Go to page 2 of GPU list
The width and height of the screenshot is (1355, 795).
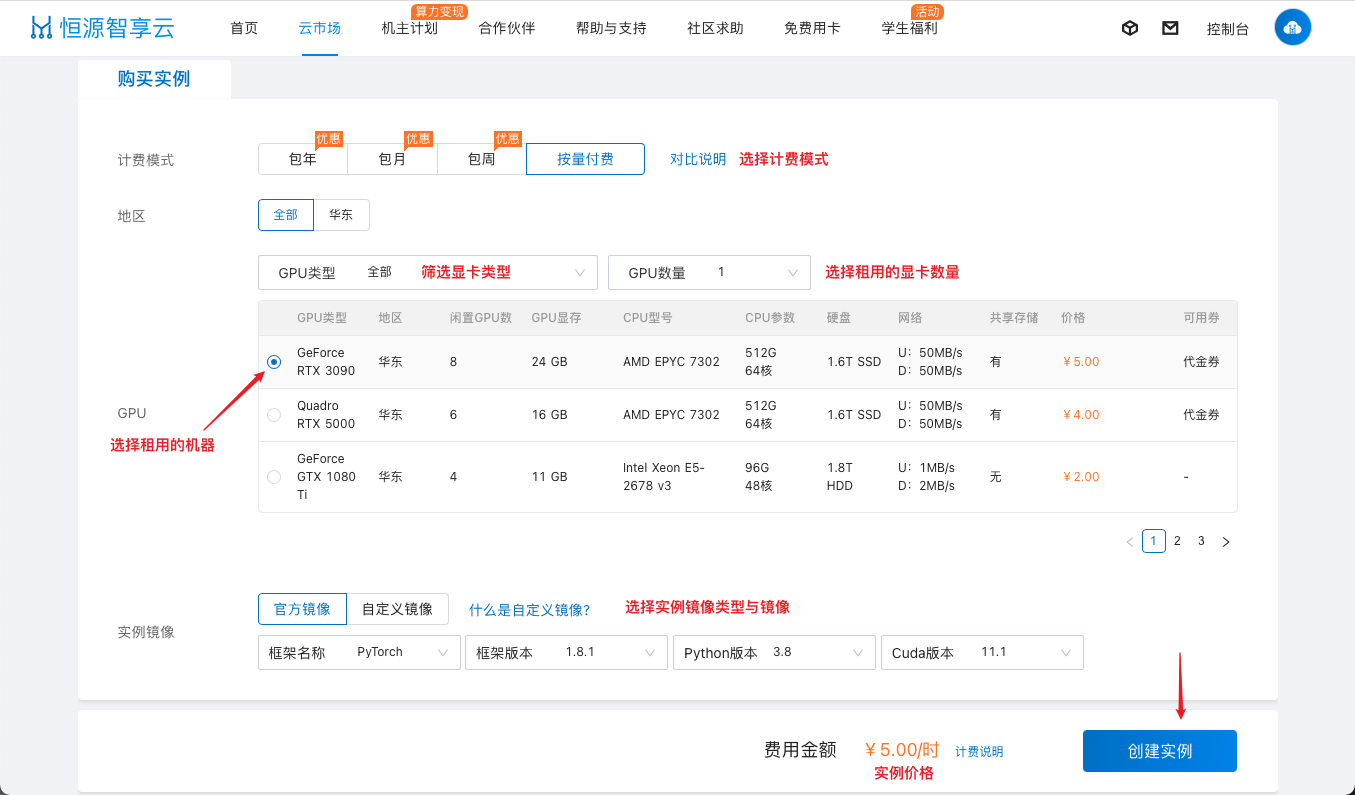click(x=1178, y=541)
